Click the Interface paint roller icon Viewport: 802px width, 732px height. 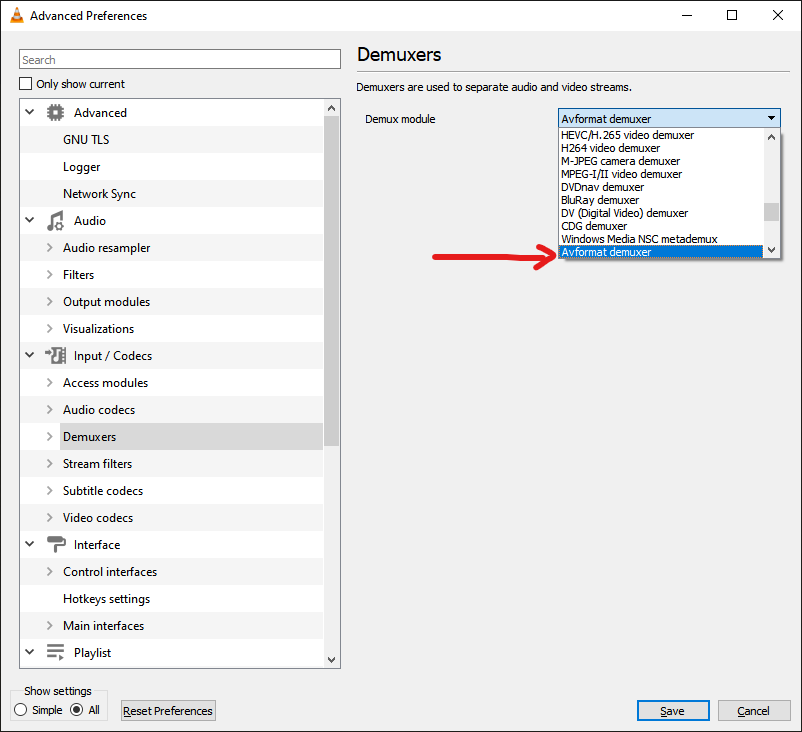[x=55, y=545]
